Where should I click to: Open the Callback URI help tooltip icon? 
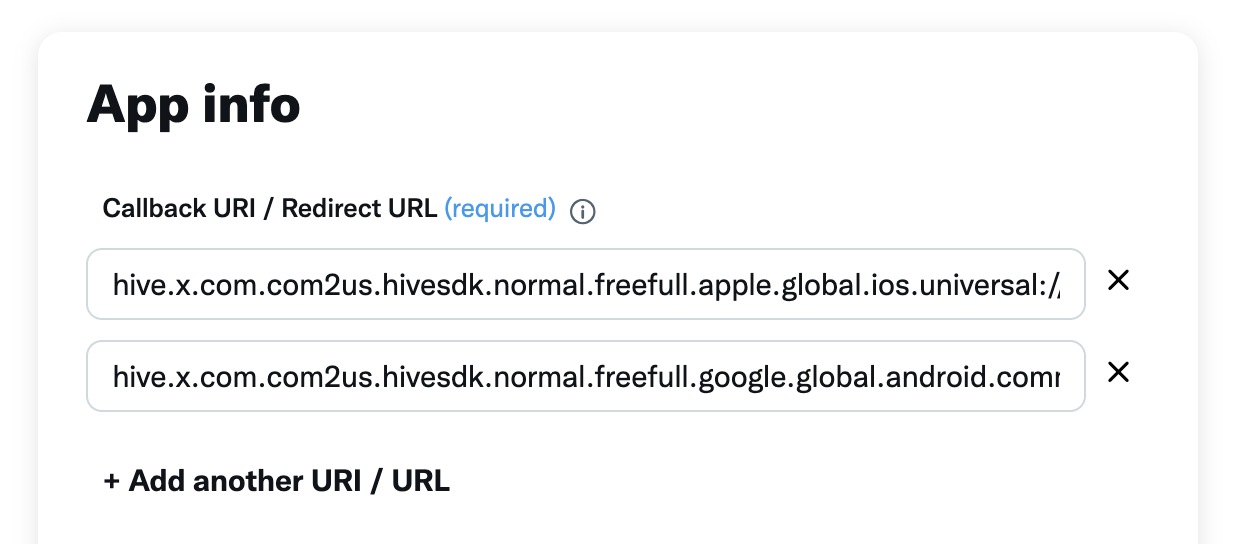pyautogui.click(x=582, y=211)
